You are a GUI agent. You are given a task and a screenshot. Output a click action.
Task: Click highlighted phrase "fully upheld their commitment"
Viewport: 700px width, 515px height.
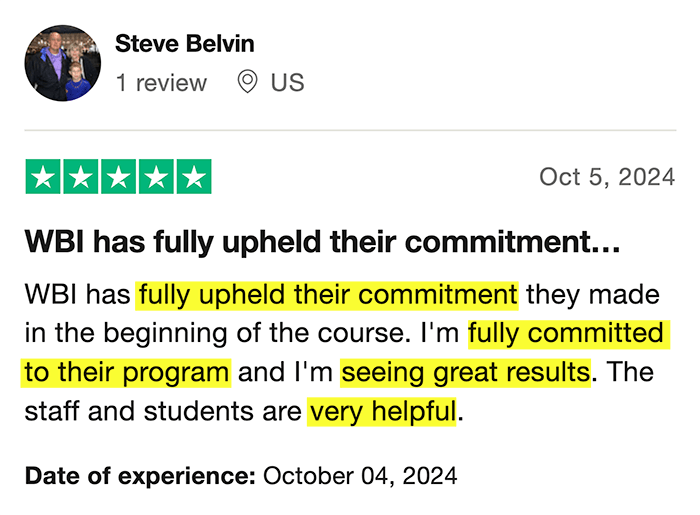click(328, 295)
